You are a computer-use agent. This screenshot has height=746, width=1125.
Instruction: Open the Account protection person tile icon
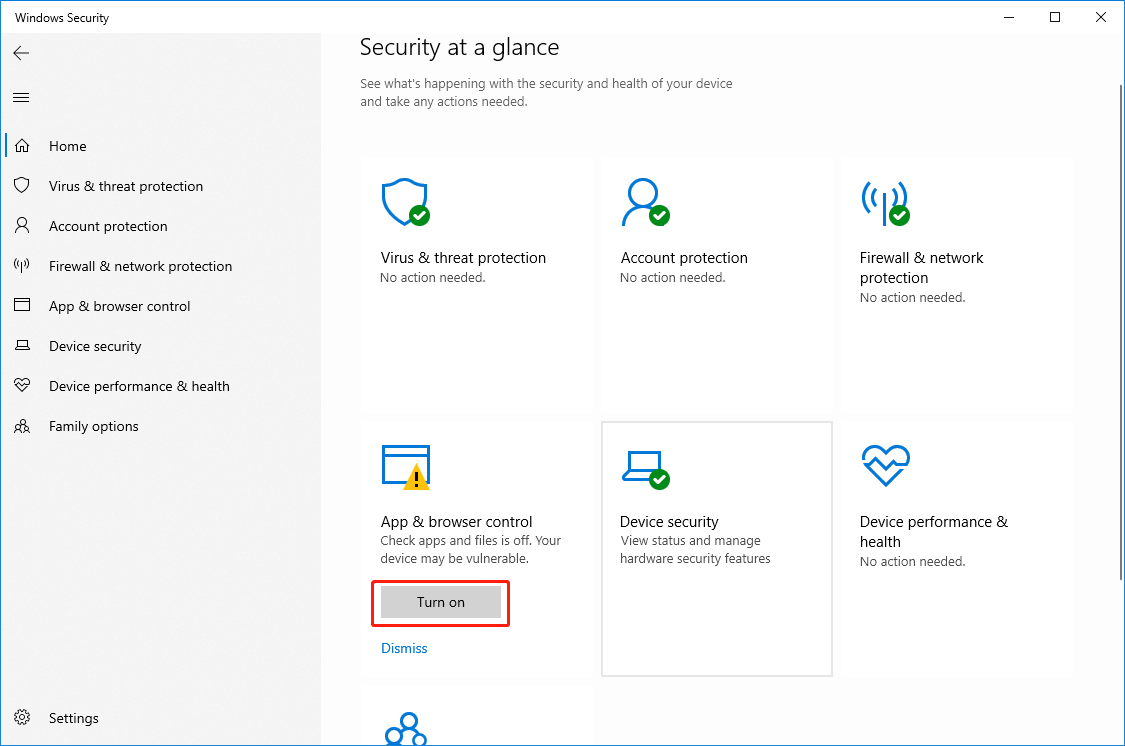[645, 202]
